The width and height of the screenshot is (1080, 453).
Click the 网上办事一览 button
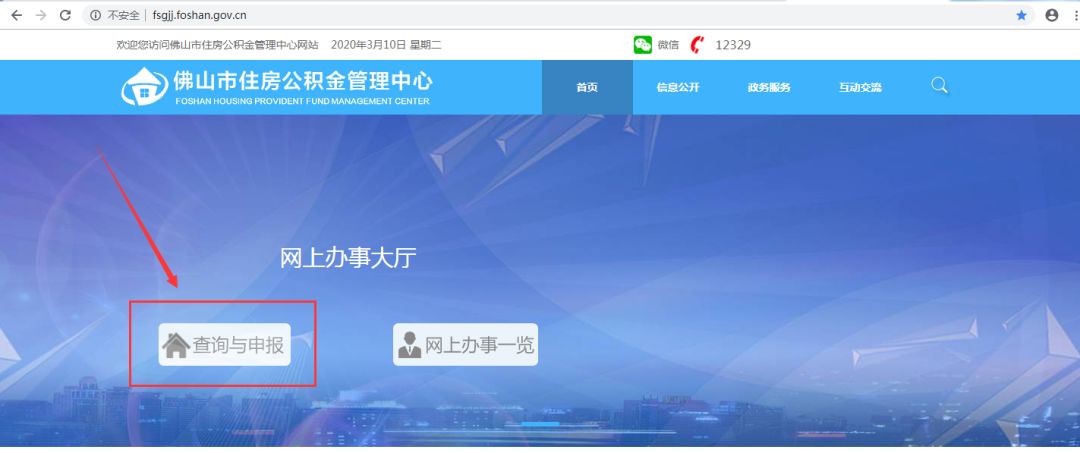click(465, 345)
